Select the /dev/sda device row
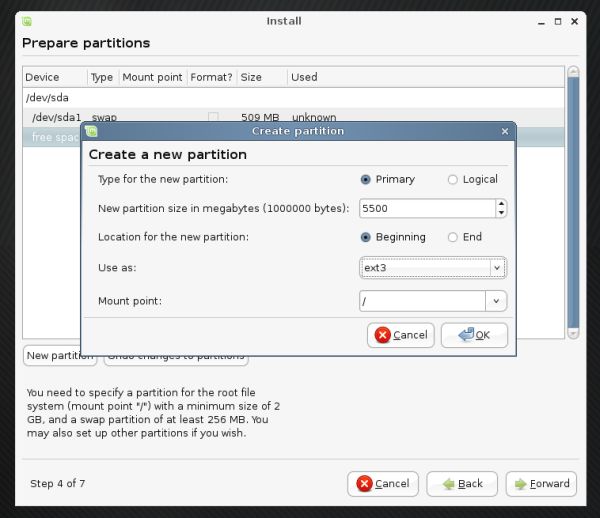 point(293,98)
